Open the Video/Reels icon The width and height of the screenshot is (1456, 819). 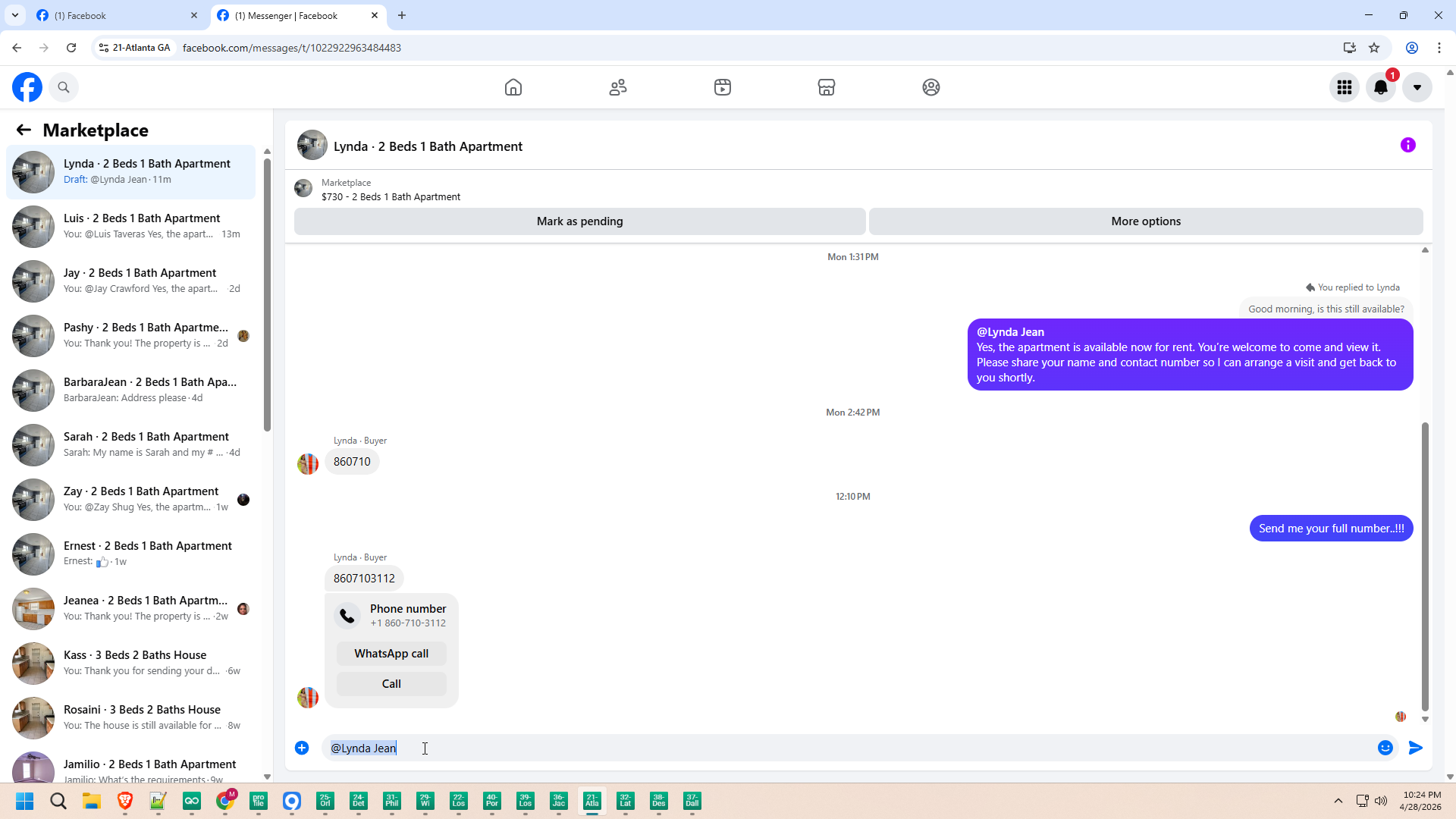(x=723, y=87)
